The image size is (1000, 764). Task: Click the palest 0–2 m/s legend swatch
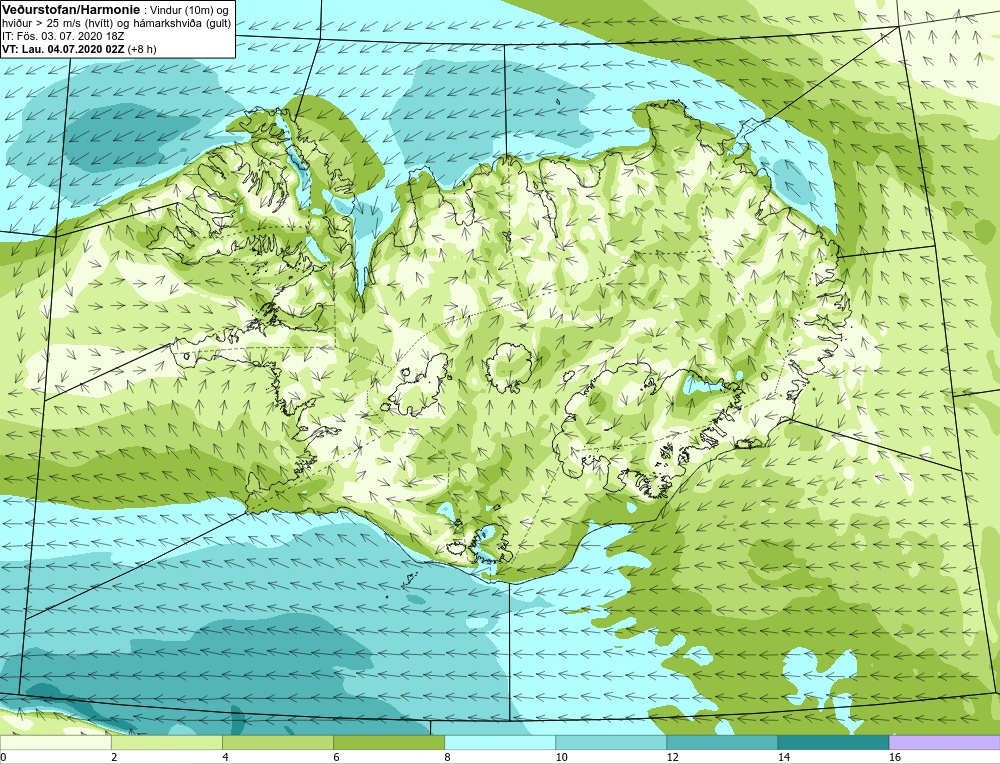point(55,742)
